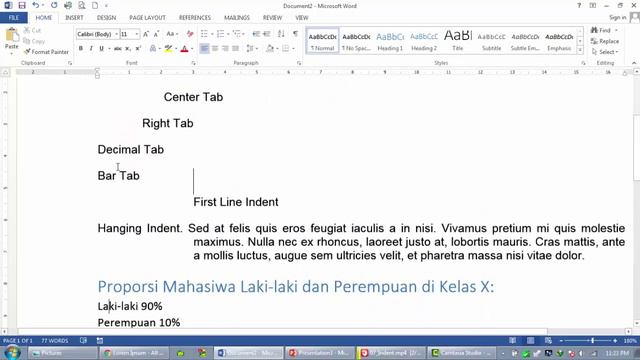Expand the bullets list dropdown
640x360 pixels.
pyautogui.click(x=212, y=34)
